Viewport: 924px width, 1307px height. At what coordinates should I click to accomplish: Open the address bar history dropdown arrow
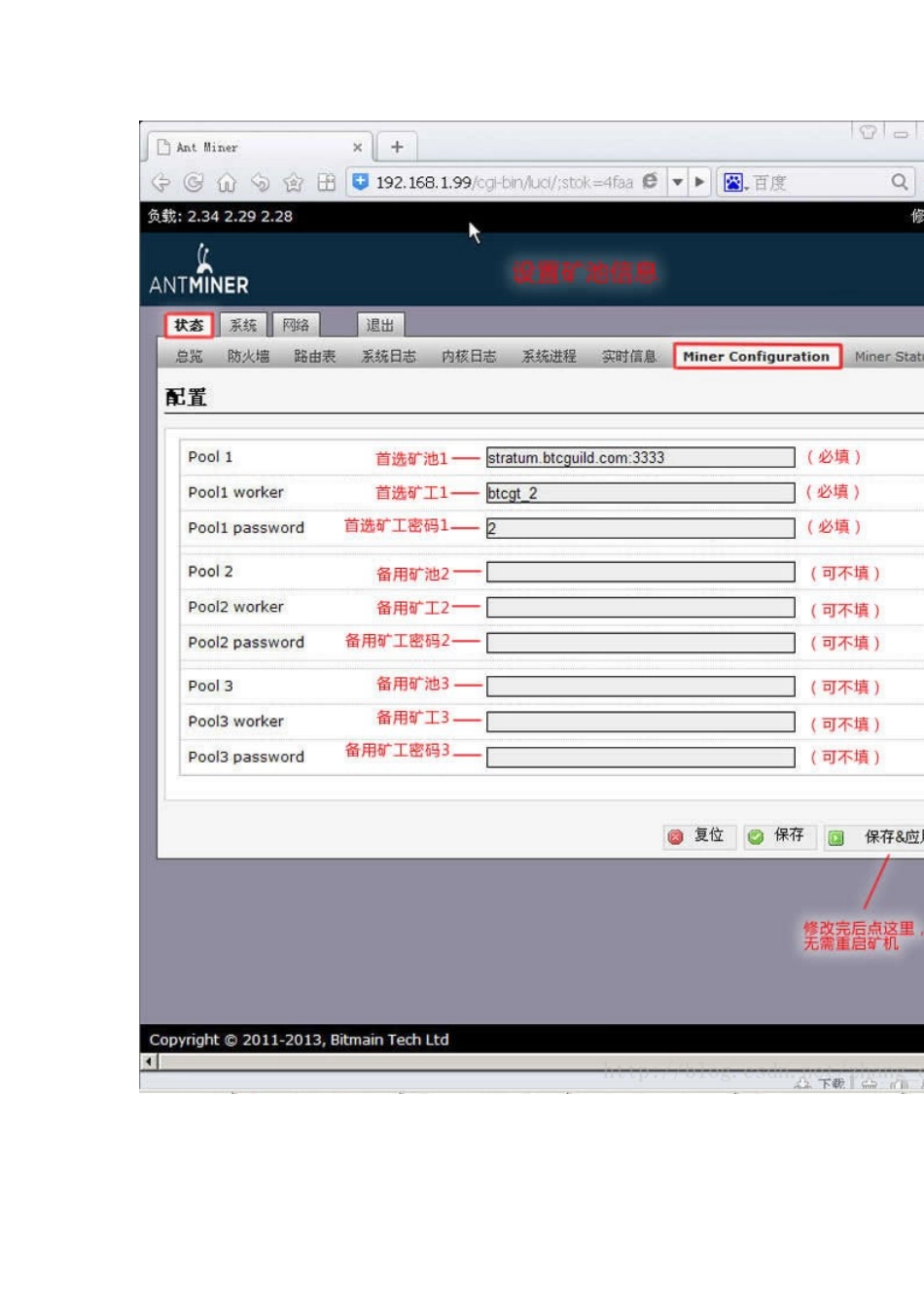(677, 182)
